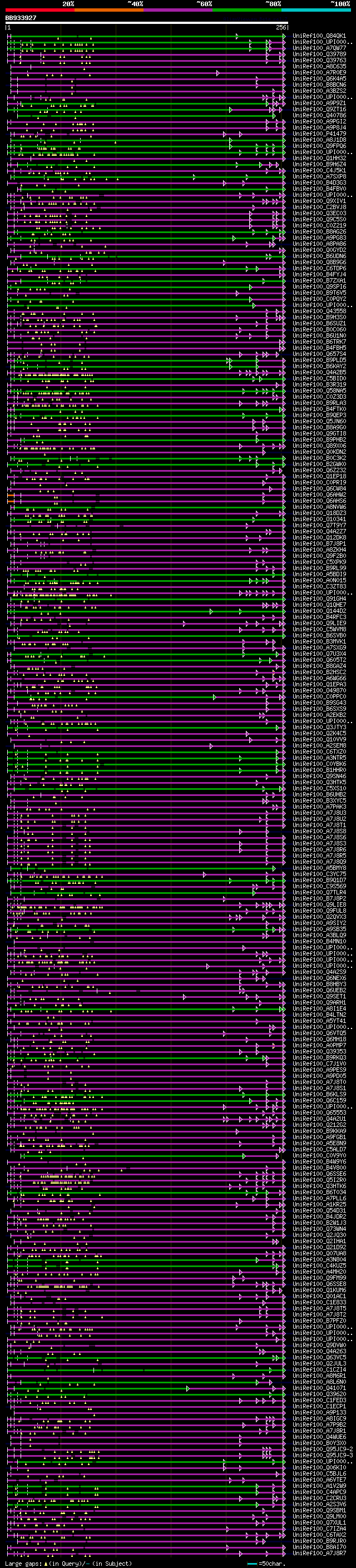This screenshot has width=356, height=1568.
Task: Select hit UniRef100_B3MVK1
Action: (x=319, y=641)
